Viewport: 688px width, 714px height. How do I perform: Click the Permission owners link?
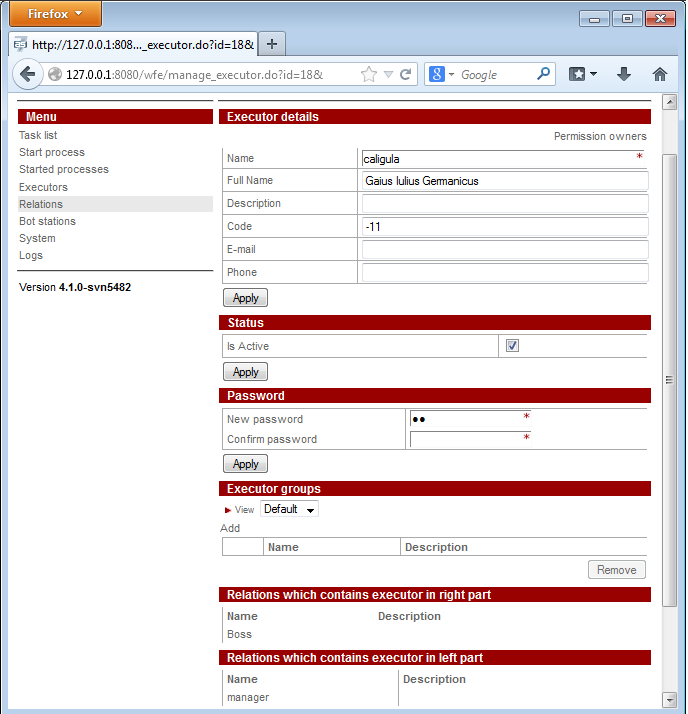600,136
